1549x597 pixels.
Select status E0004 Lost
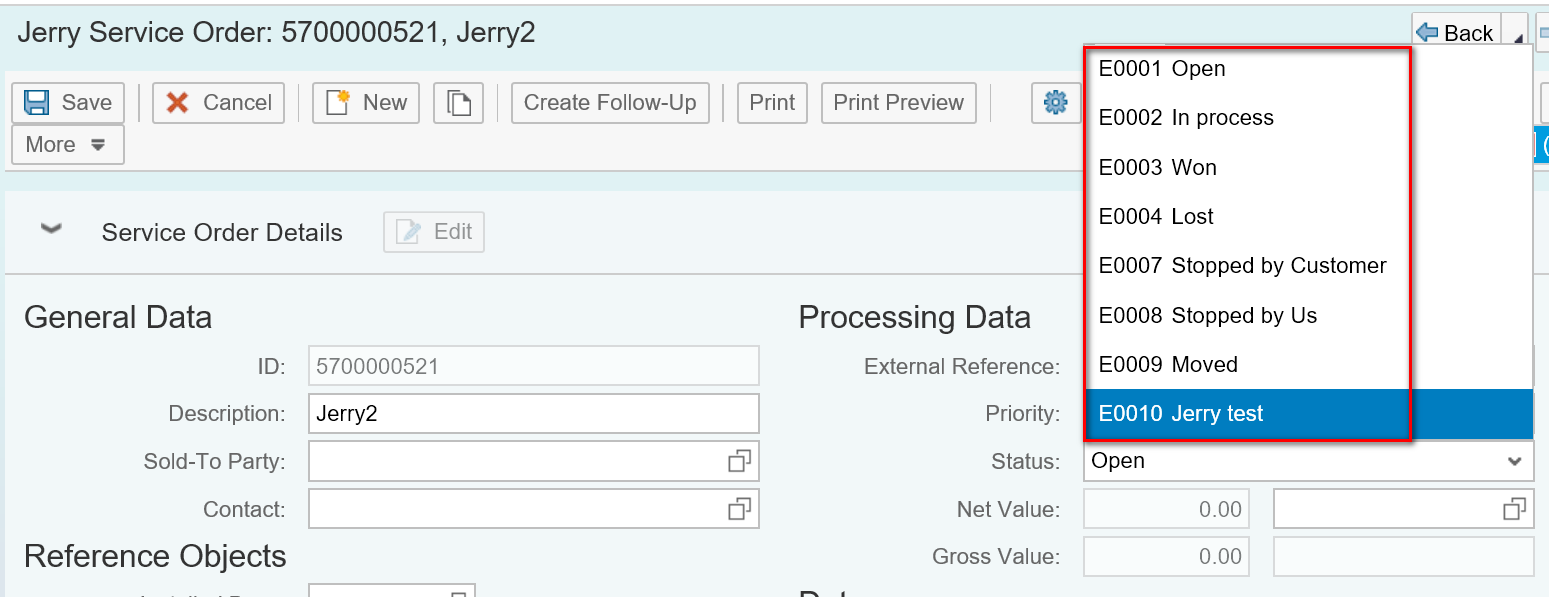coord(1308,216)
